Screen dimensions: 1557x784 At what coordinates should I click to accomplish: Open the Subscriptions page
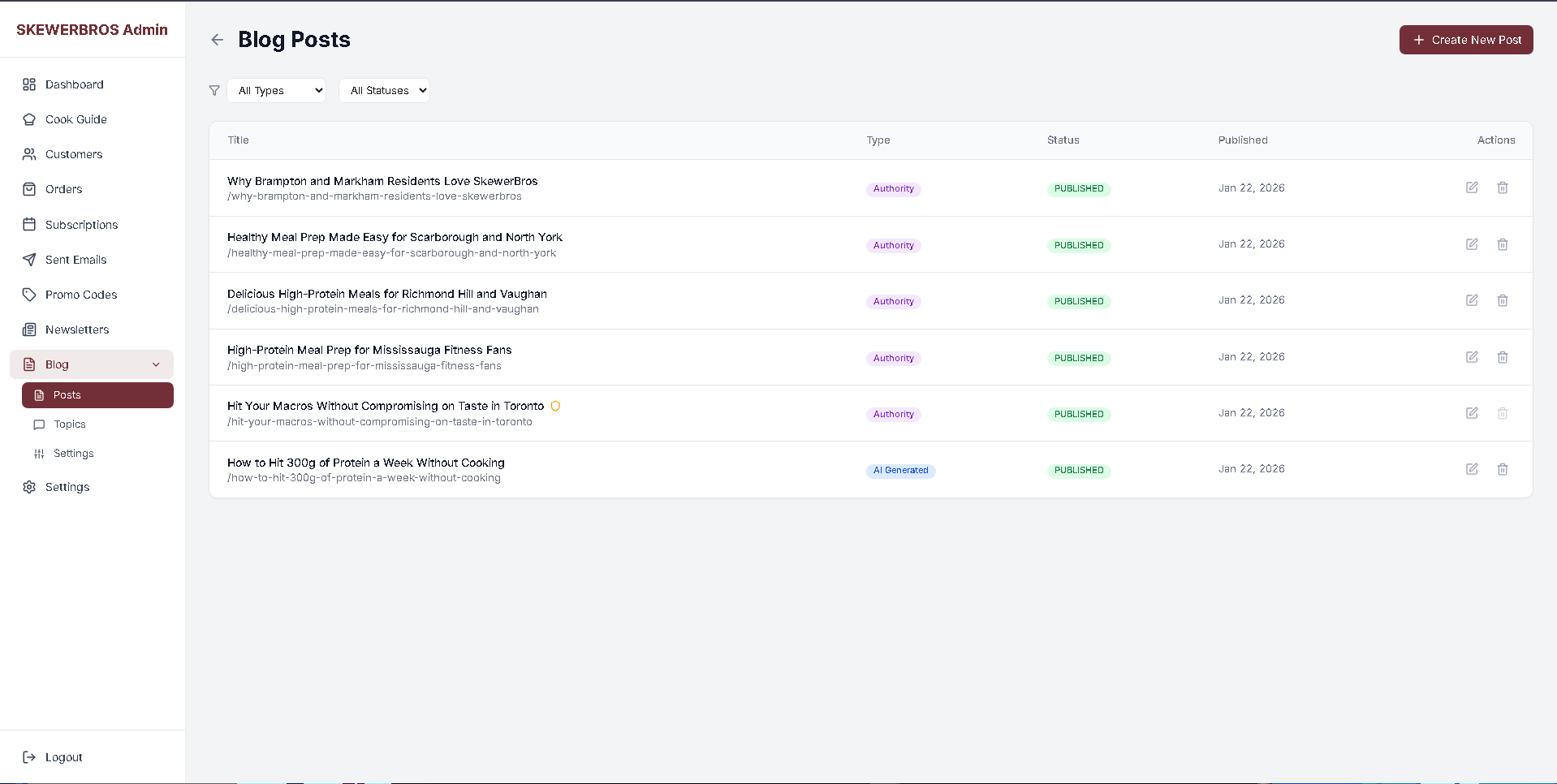[x=81, y=225]
